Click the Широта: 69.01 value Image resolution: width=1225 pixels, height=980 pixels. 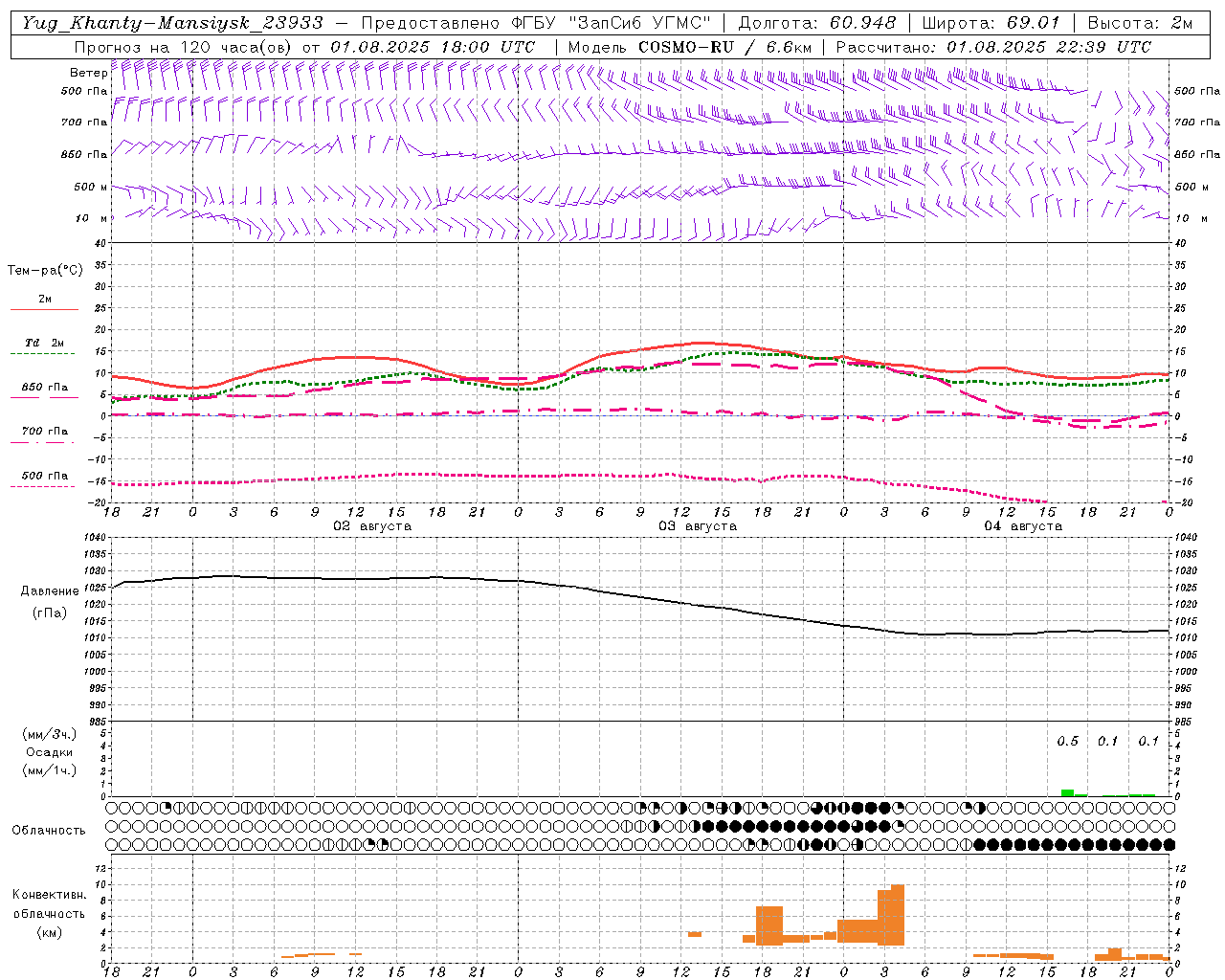991,23
